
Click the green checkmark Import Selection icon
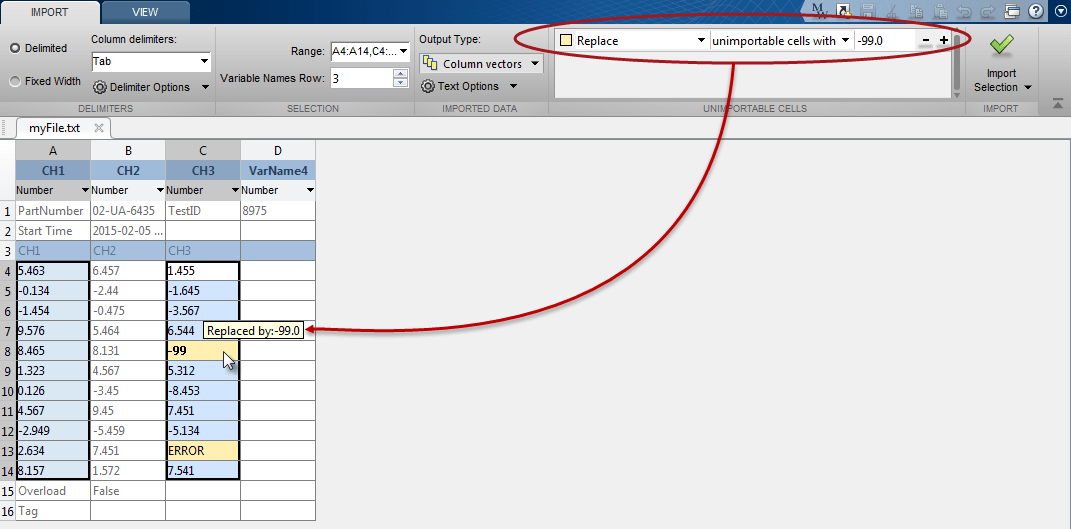click(1001, 46)
